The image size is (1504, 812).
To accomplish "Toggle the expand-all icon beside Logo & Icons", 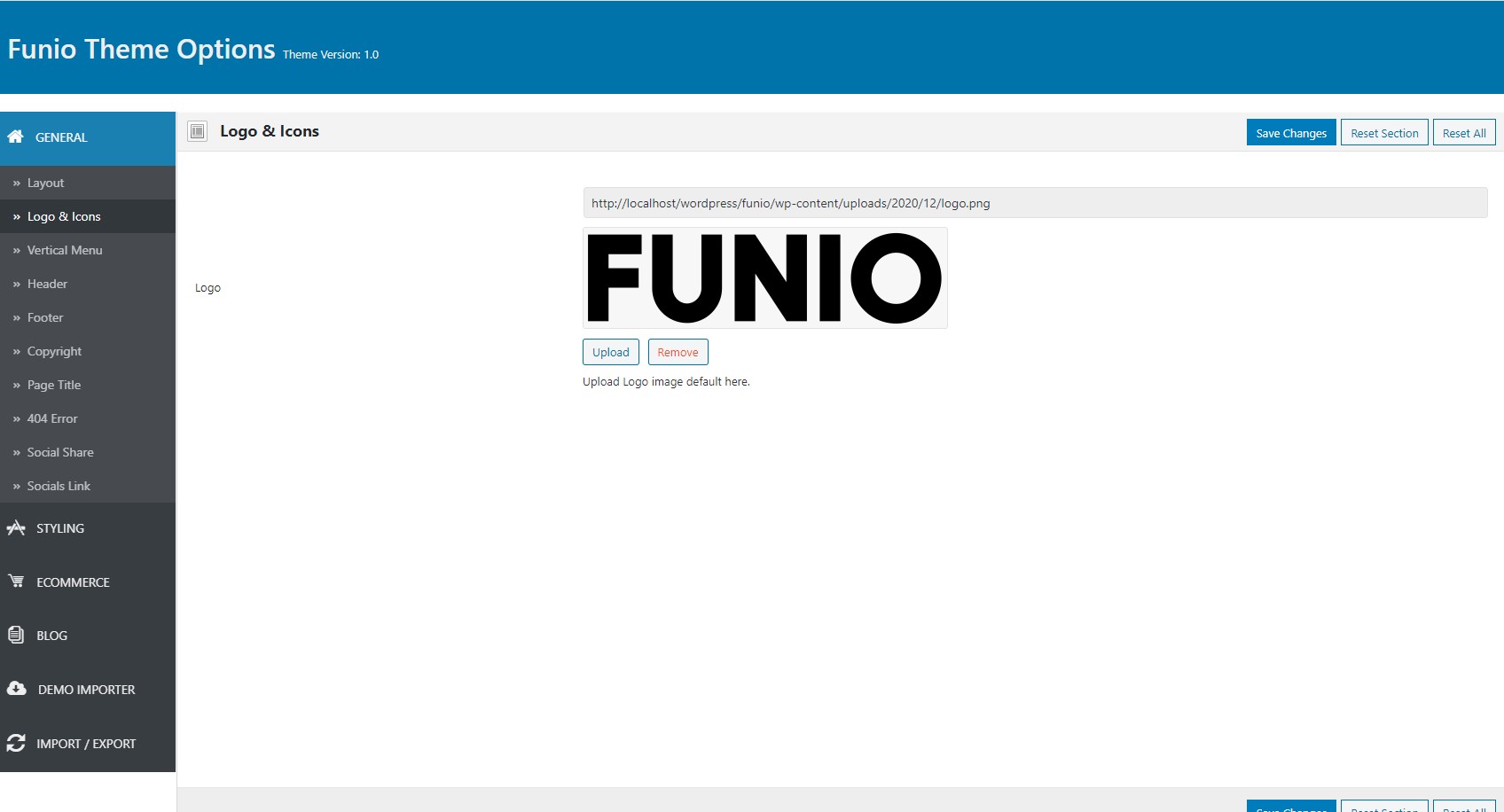I will (x=198, y=131).
